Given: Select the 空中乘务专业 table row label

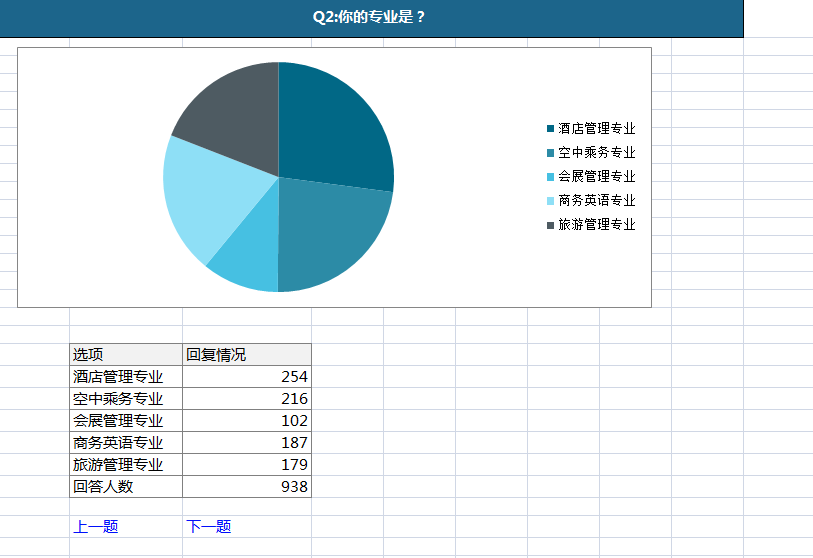Looking at the screenshot, I should point(126,399).
